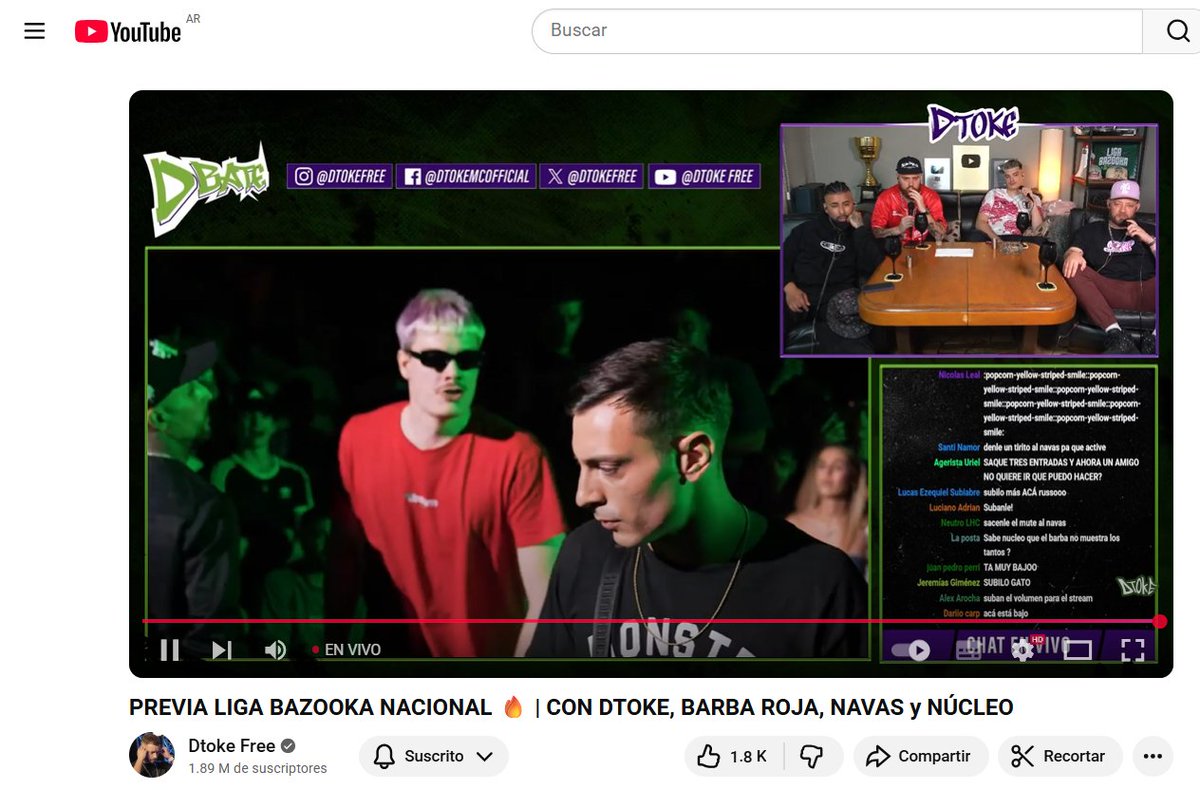Open the Dtoke Free channel name link
Viewport: 1200px width, 790px height.
click(232, 746)
